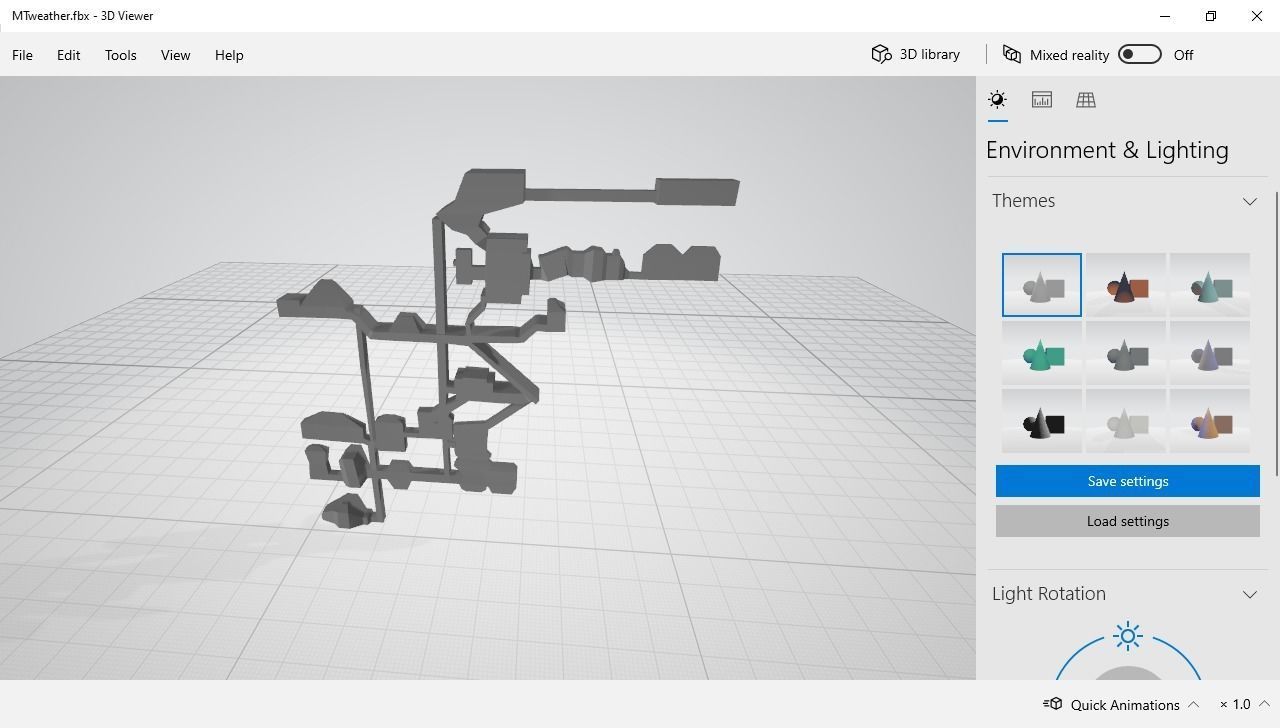1280x728 pixels.
Task: Click the Load settings button
Action: tap(1127, 521)
